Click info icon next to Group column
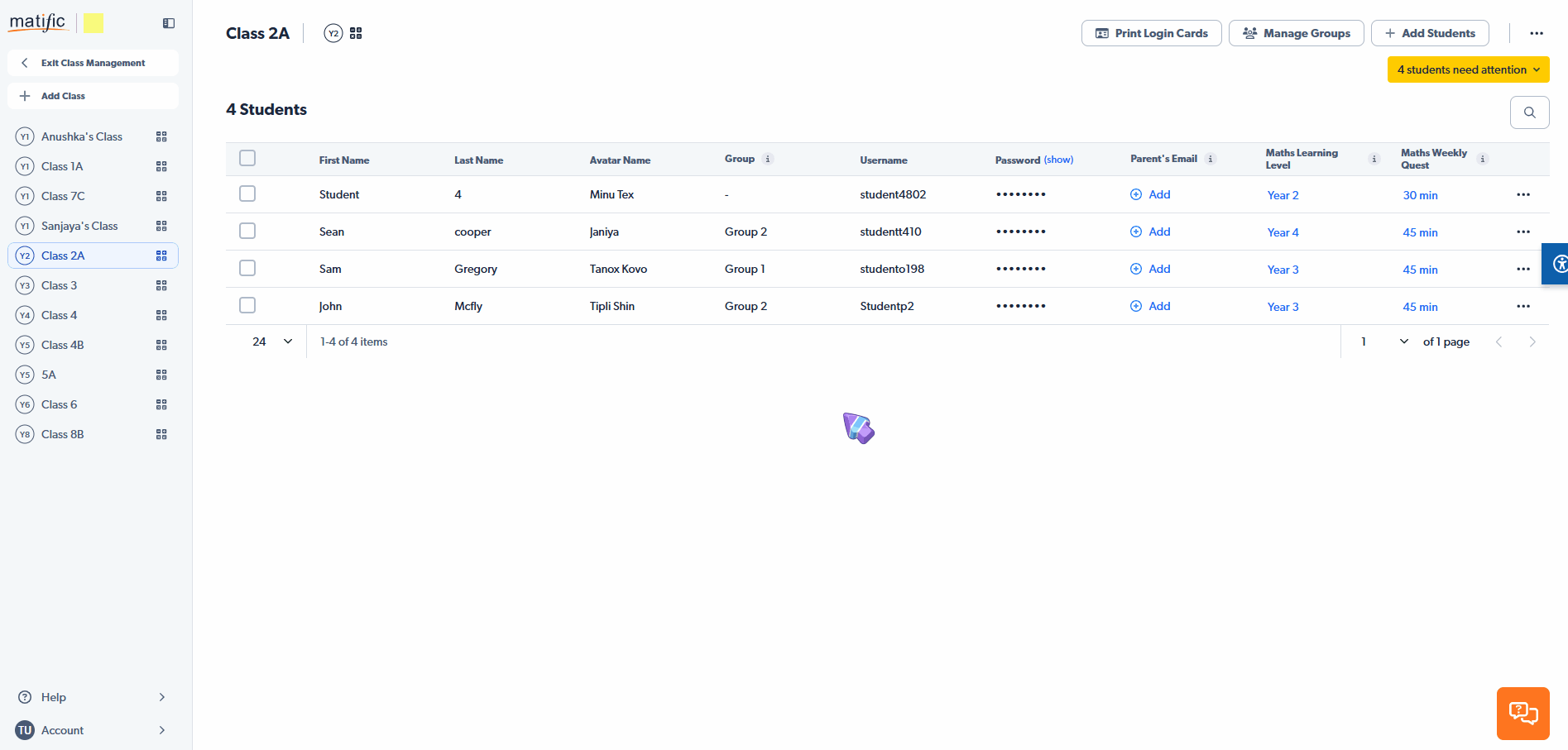Image resolution: width=1568 pixels, height=750 pixels. coord(768,159)
